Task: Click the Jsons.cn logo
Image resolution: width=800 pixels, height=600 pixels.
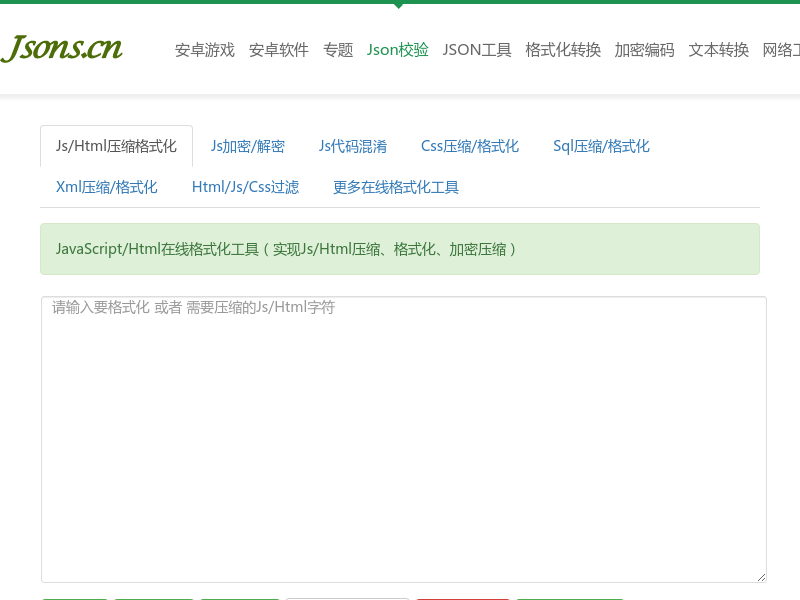Action: [62, 47]
